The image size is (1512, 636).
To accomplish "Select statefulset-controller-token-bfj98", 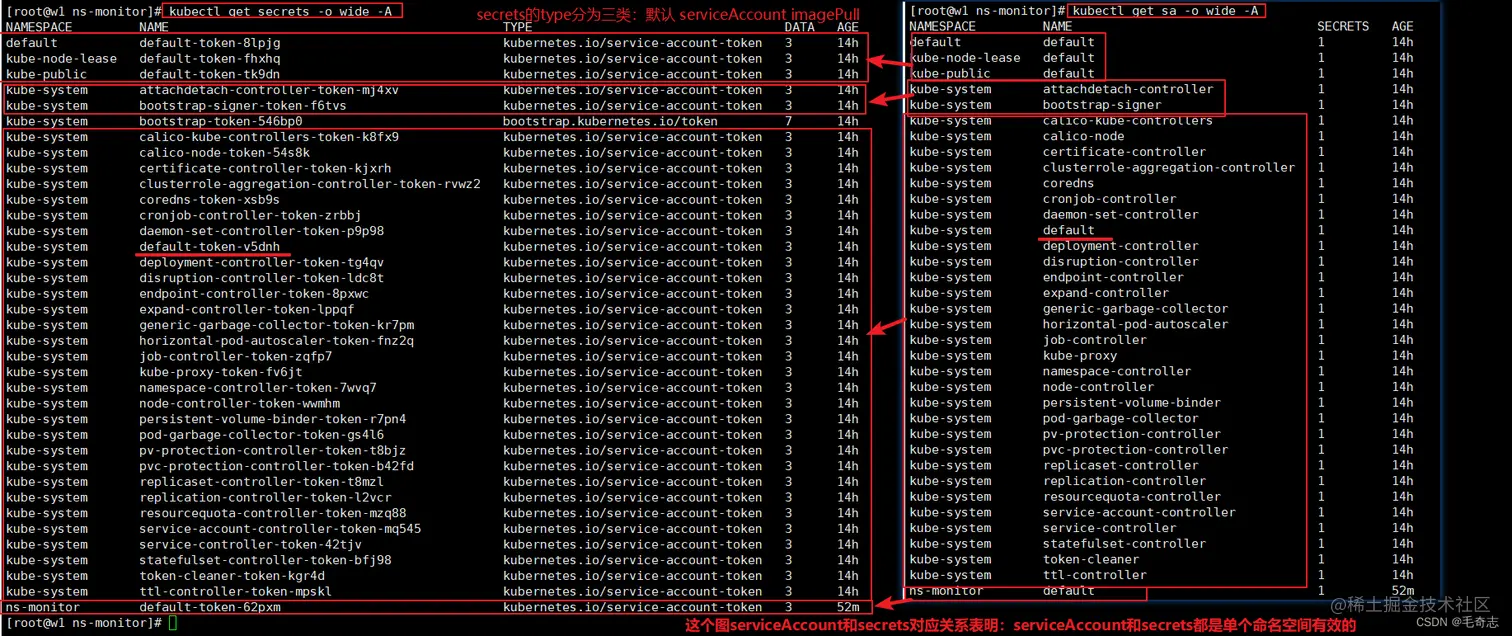I will [x=265, y=560].
